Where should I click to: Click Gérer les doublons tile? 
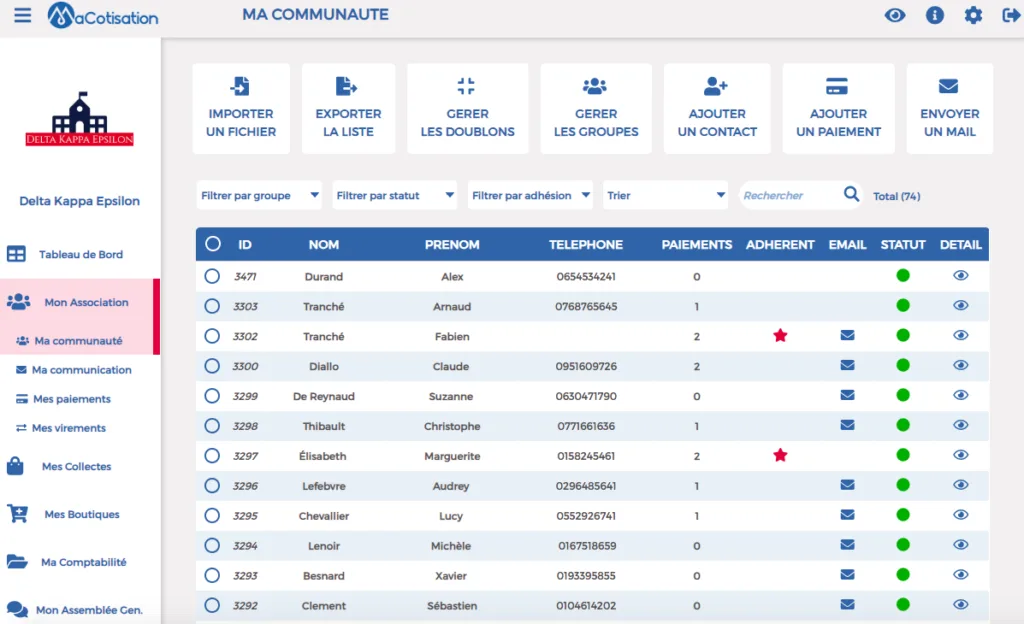tap(468, 109)
